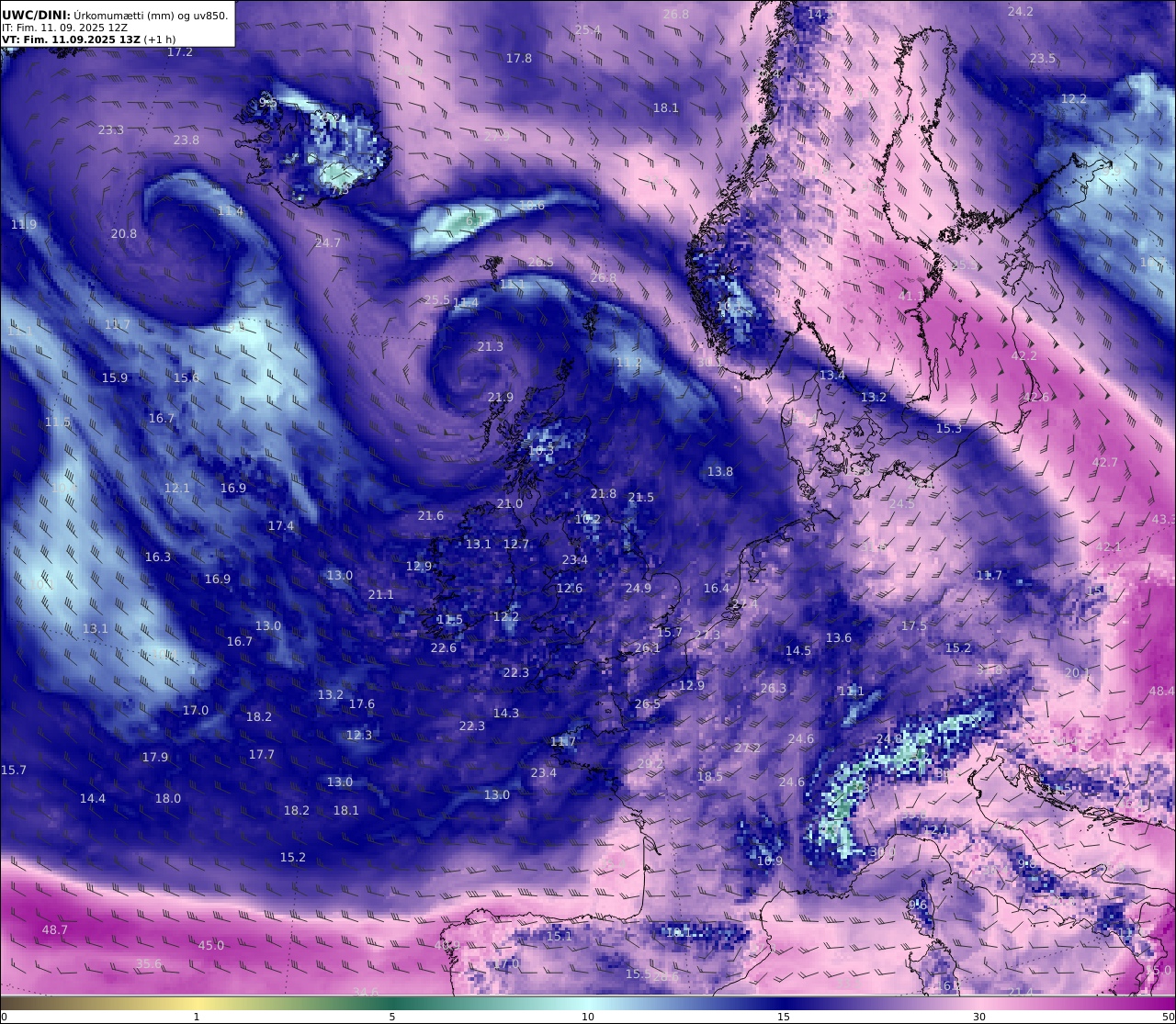Image resolution: width=1176 pixels, height=1024 pixels.
Task: Click the UWC/DINI title label
Action: point(36,15)
